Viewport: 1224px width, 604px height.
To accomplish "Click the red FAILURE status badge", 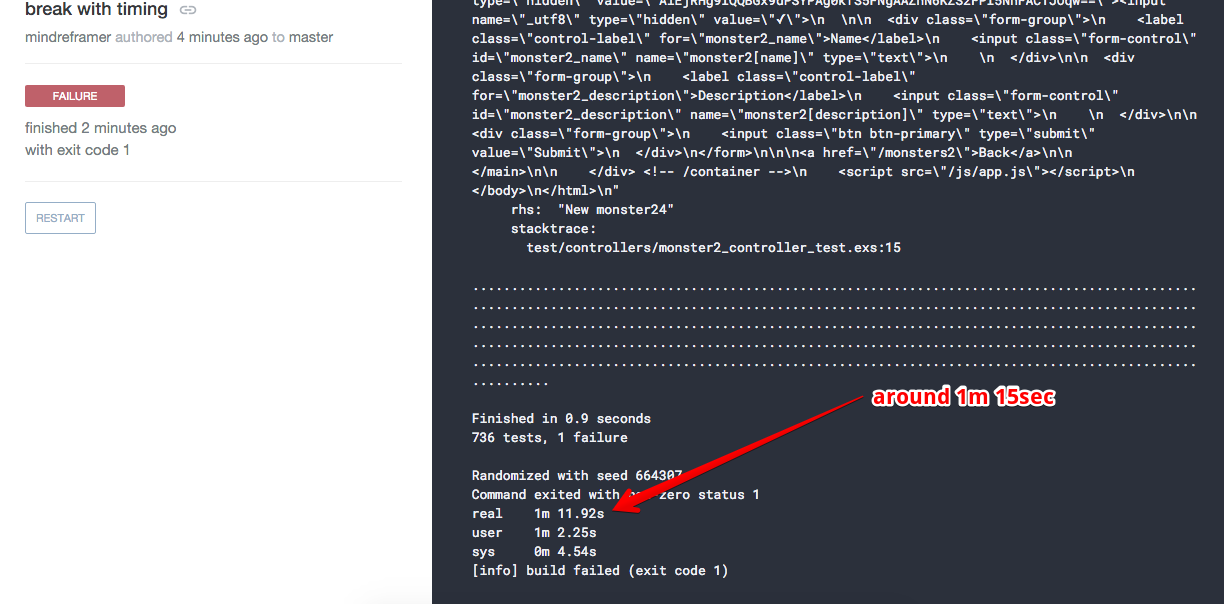I will point(75,96).
